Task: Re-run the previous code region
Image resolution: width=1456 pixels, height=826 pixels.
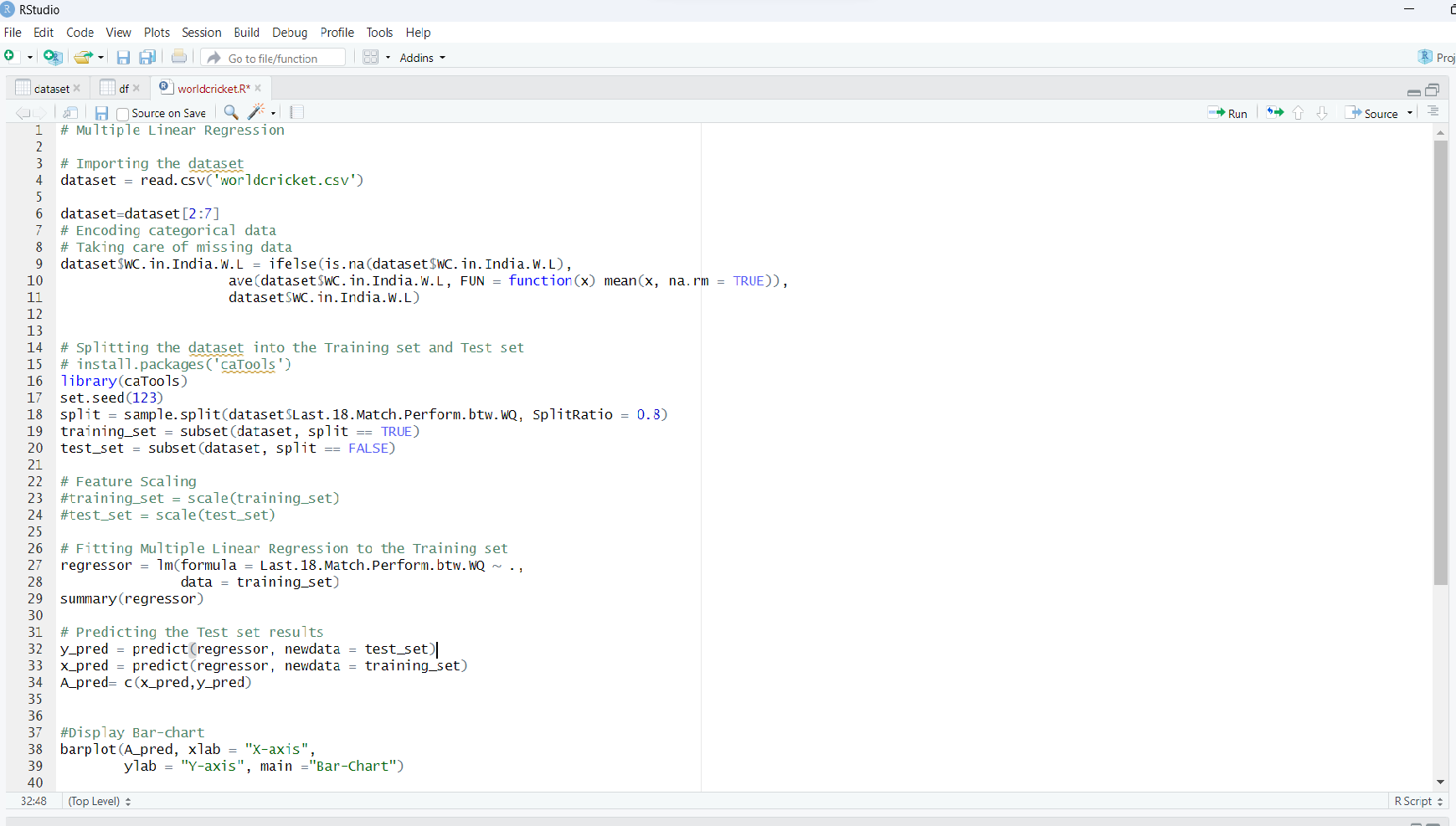Action: 1274,113
